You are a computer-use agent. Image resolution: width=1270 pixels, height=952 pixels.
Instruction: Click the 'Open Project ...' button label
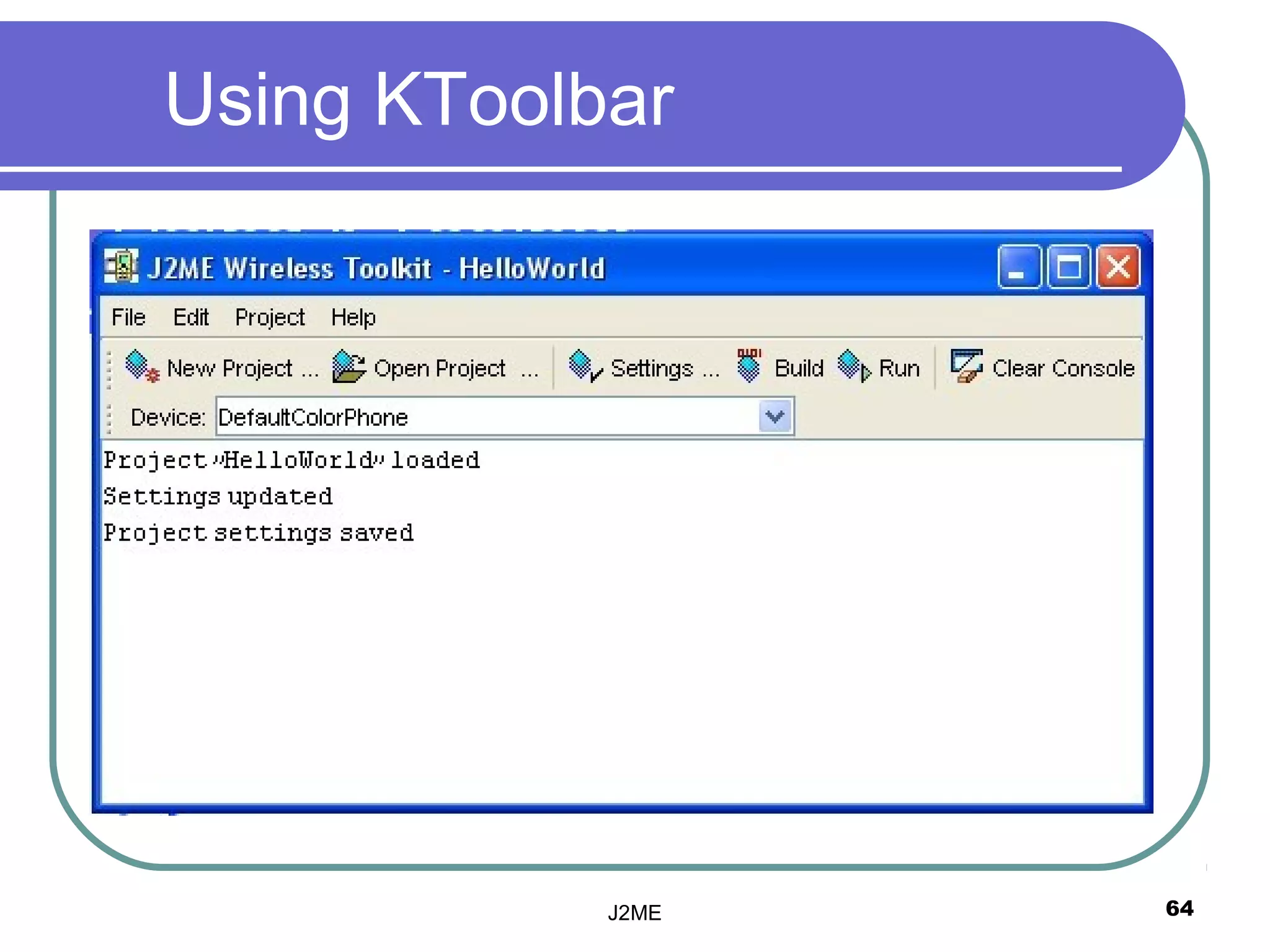pyautogui.click(x=456, y=369)
